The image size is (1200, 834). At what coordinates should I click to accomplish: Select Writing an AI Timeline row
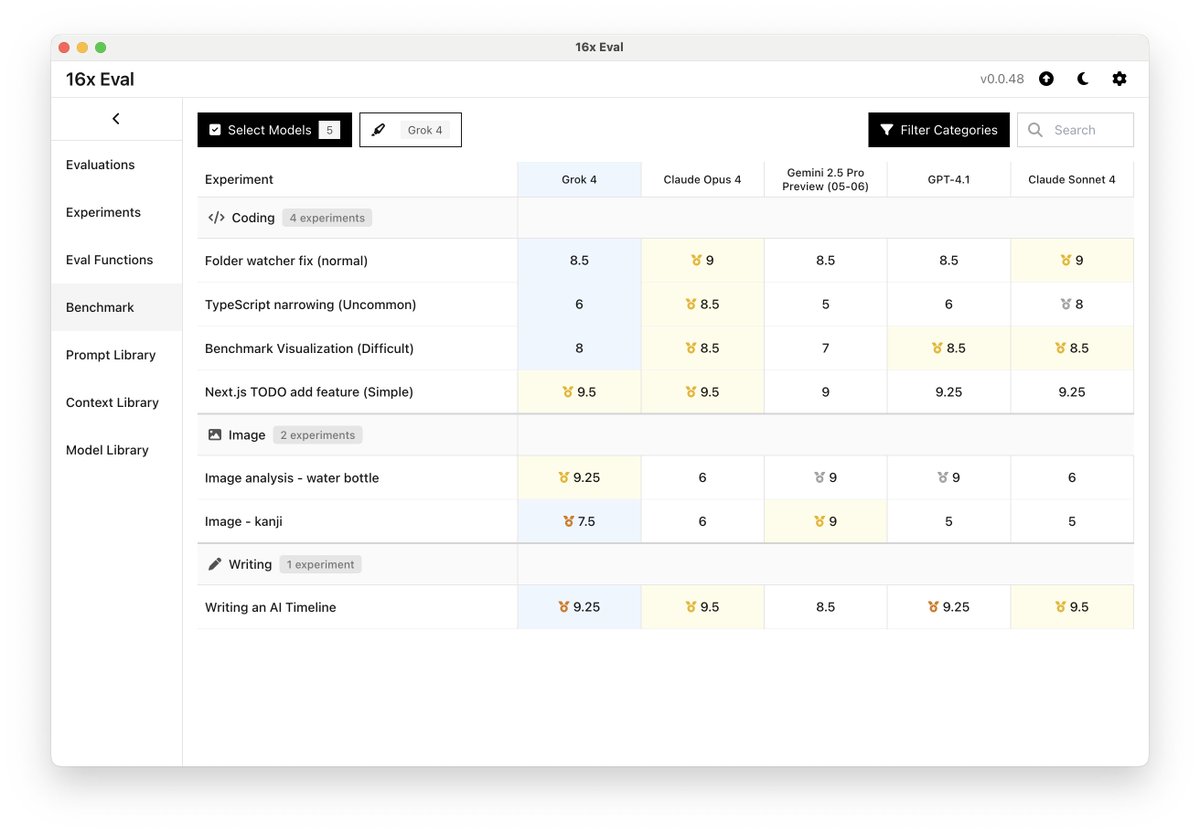(665, 607)
